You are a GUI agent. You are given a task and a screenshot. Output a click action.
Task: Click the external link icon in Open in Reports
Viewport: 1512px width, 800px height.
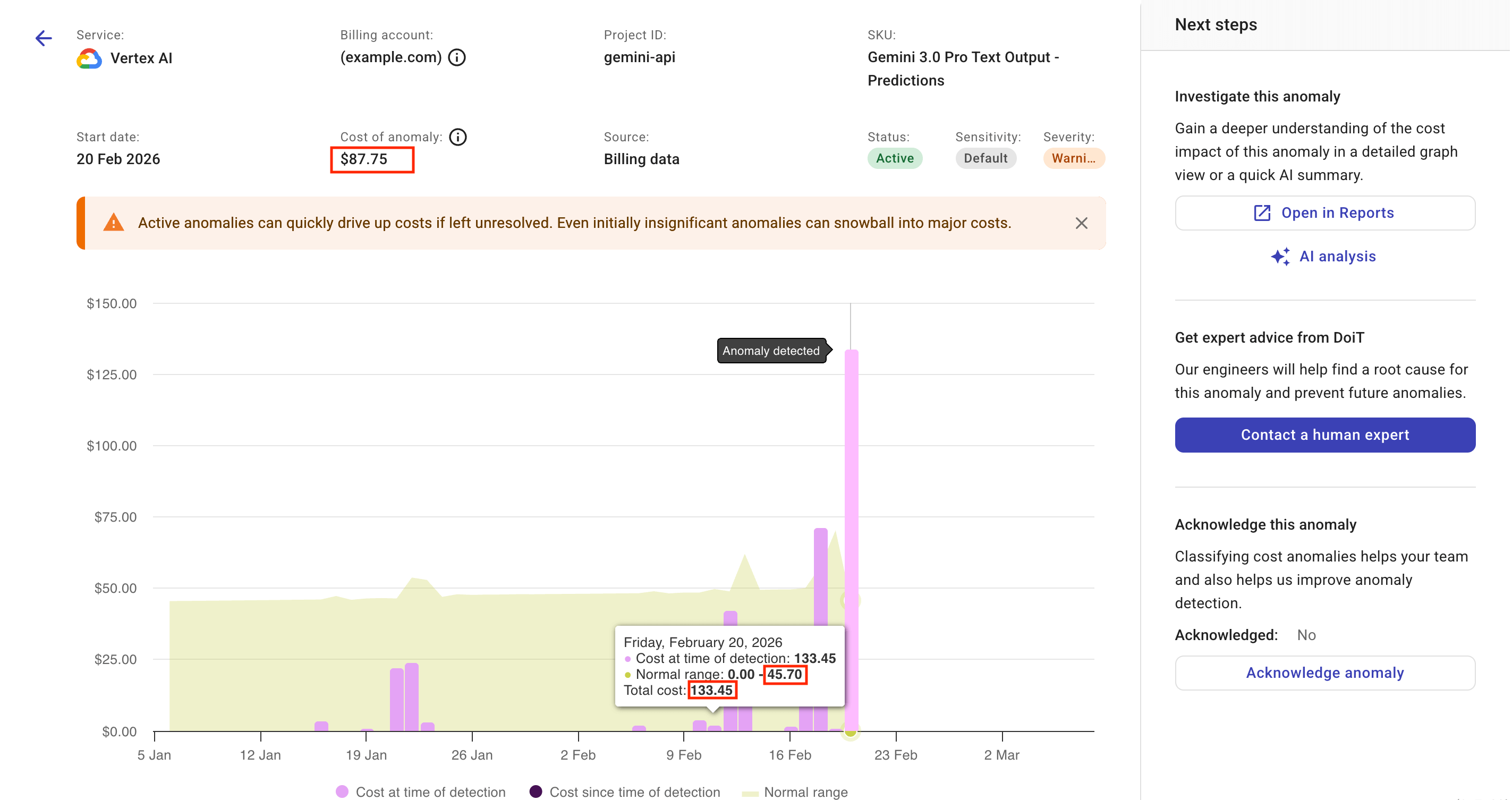point(1262,213)
